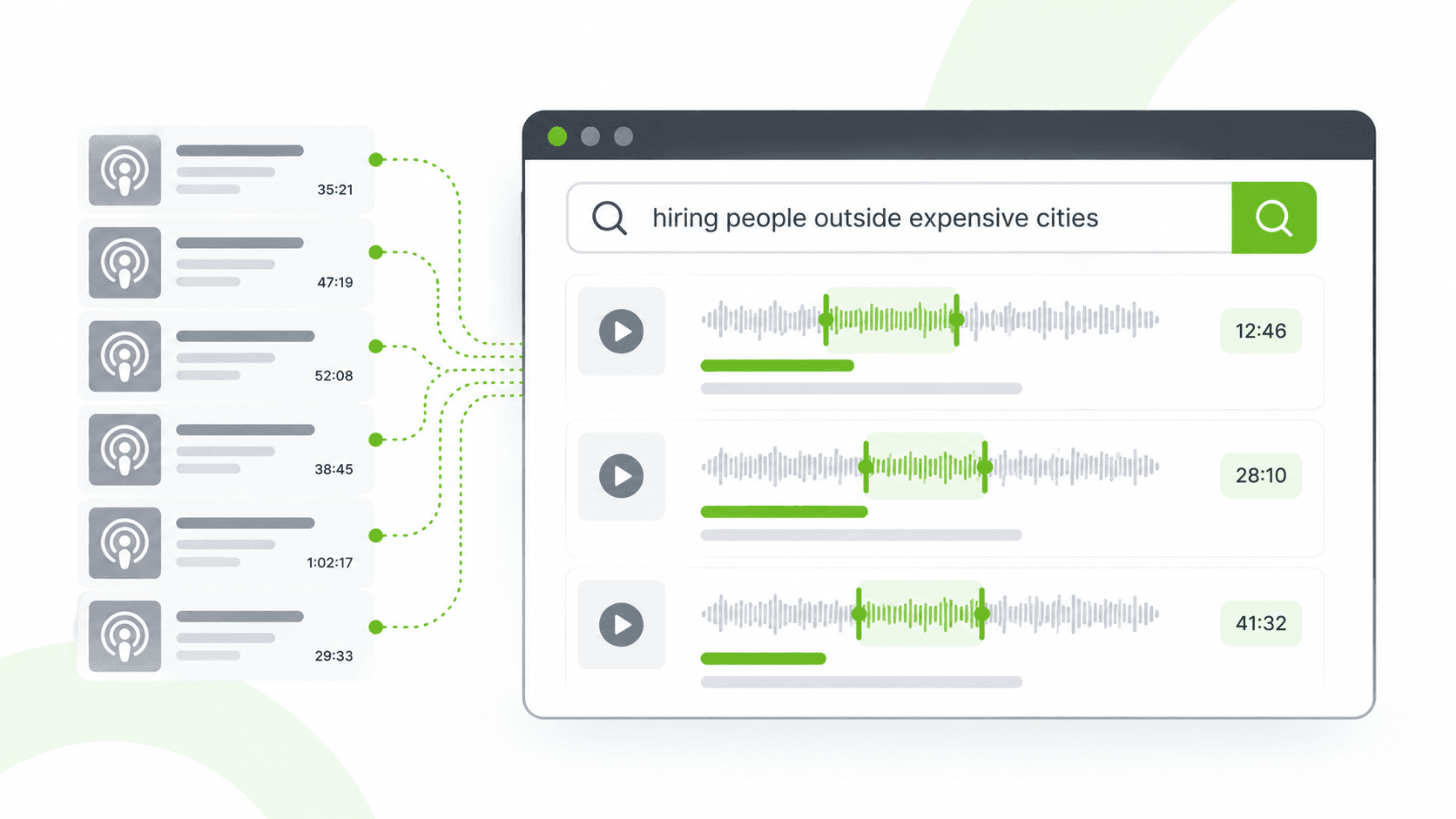Click the green search button
The image size is (1456, 819).
1273,218
